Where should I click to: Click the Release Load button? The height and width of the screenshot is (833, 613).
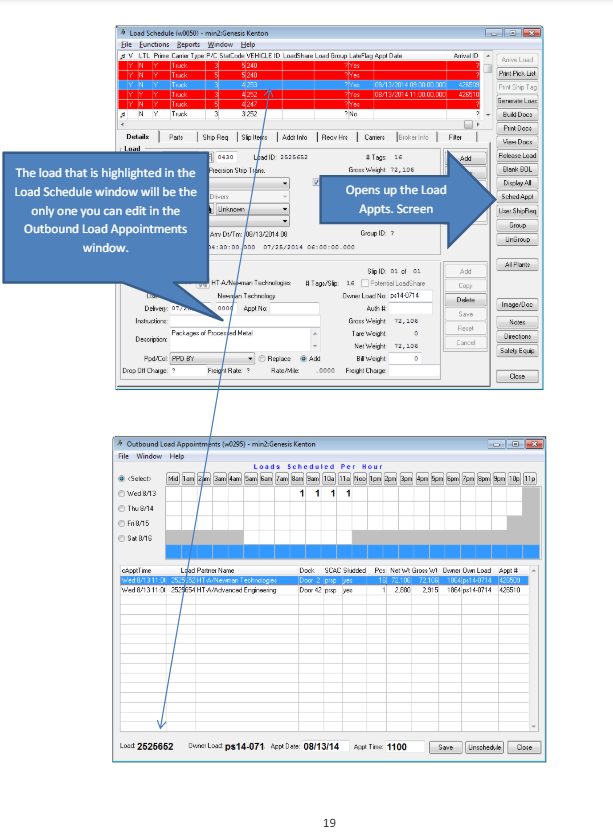517,156
